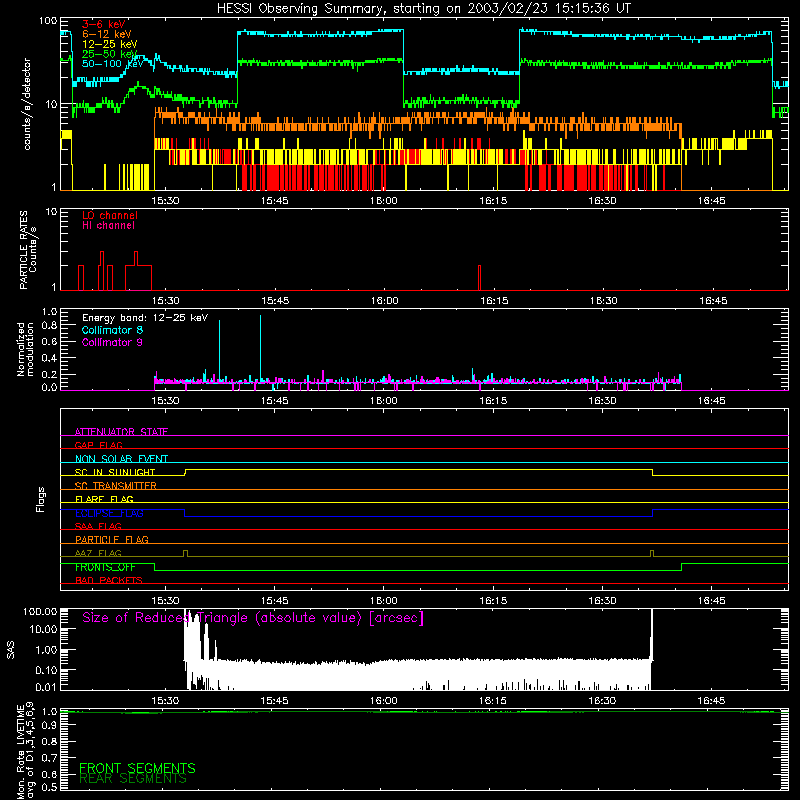The width and height of the screenshot is (800, 800).
Task: Click the SC_TRANSMITTER flag label
Action: coord(116,485)
